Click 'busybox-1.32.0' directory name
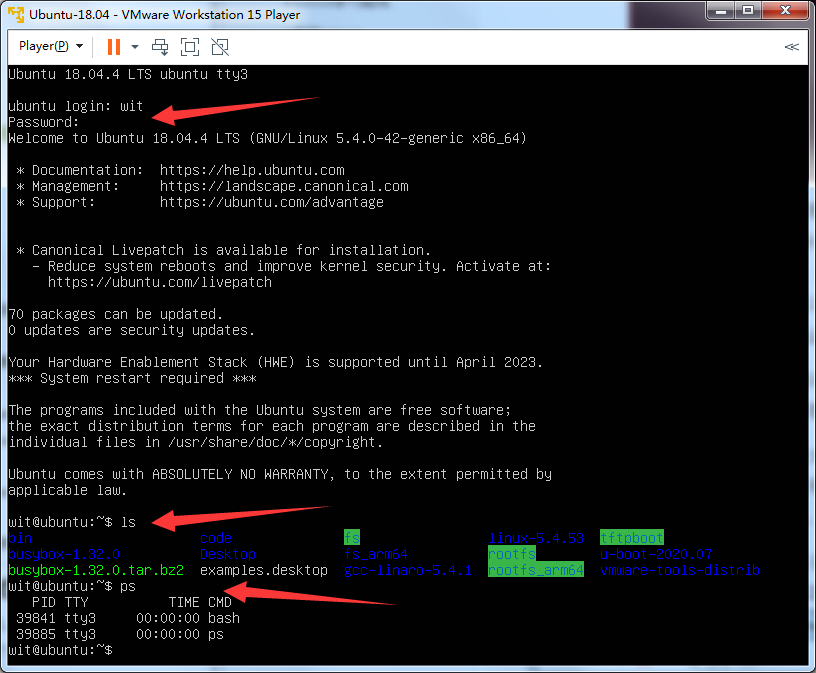The width and height of the screenshot is (816, 673). point(64,554)
